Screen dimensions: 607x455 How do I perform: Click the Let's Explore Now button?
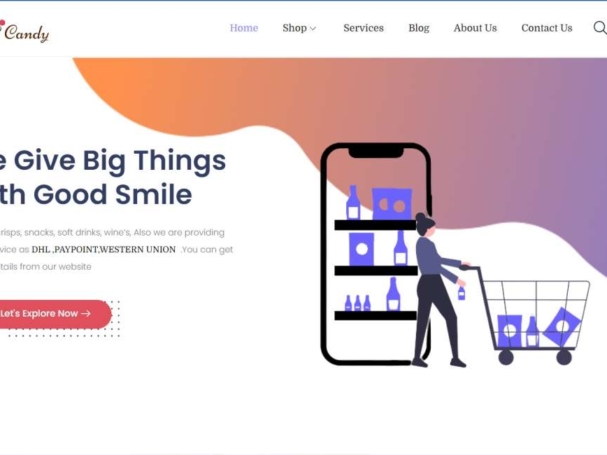pos(54,314)
